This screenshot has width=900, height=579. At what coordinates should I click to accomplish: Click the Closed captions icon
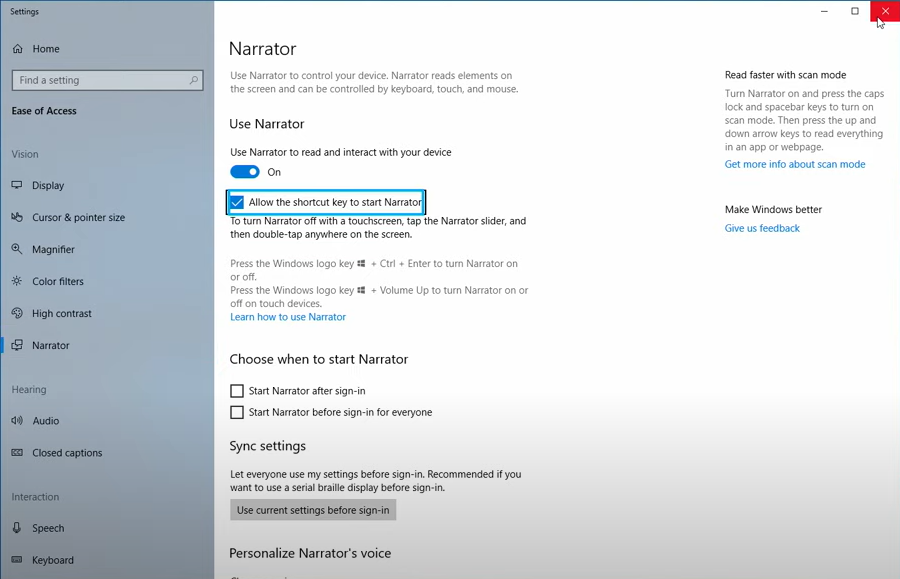pos(19,452)
